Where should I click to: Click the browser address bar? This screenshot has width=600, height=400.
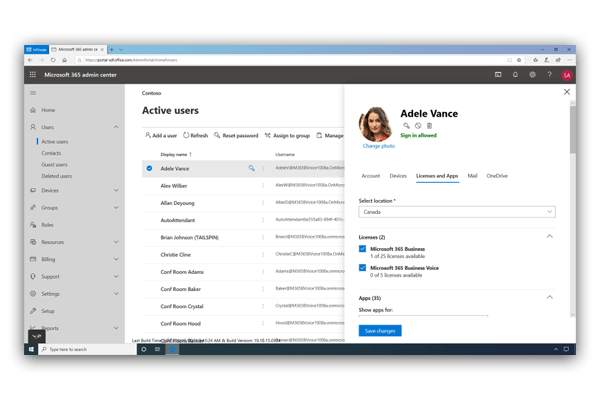point(291,60)
